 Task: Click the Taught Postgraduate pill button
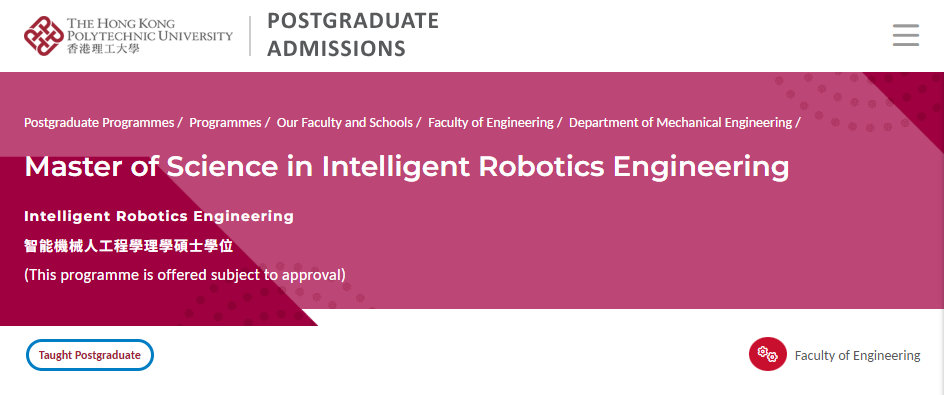[x=90, y=355]
